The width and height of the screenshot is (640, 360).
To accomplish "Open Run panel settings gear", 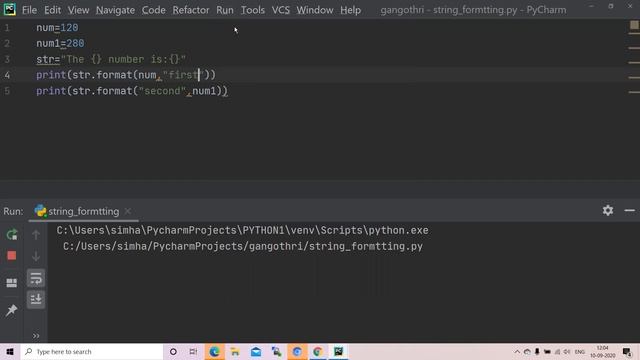I will tap(608, 210).
